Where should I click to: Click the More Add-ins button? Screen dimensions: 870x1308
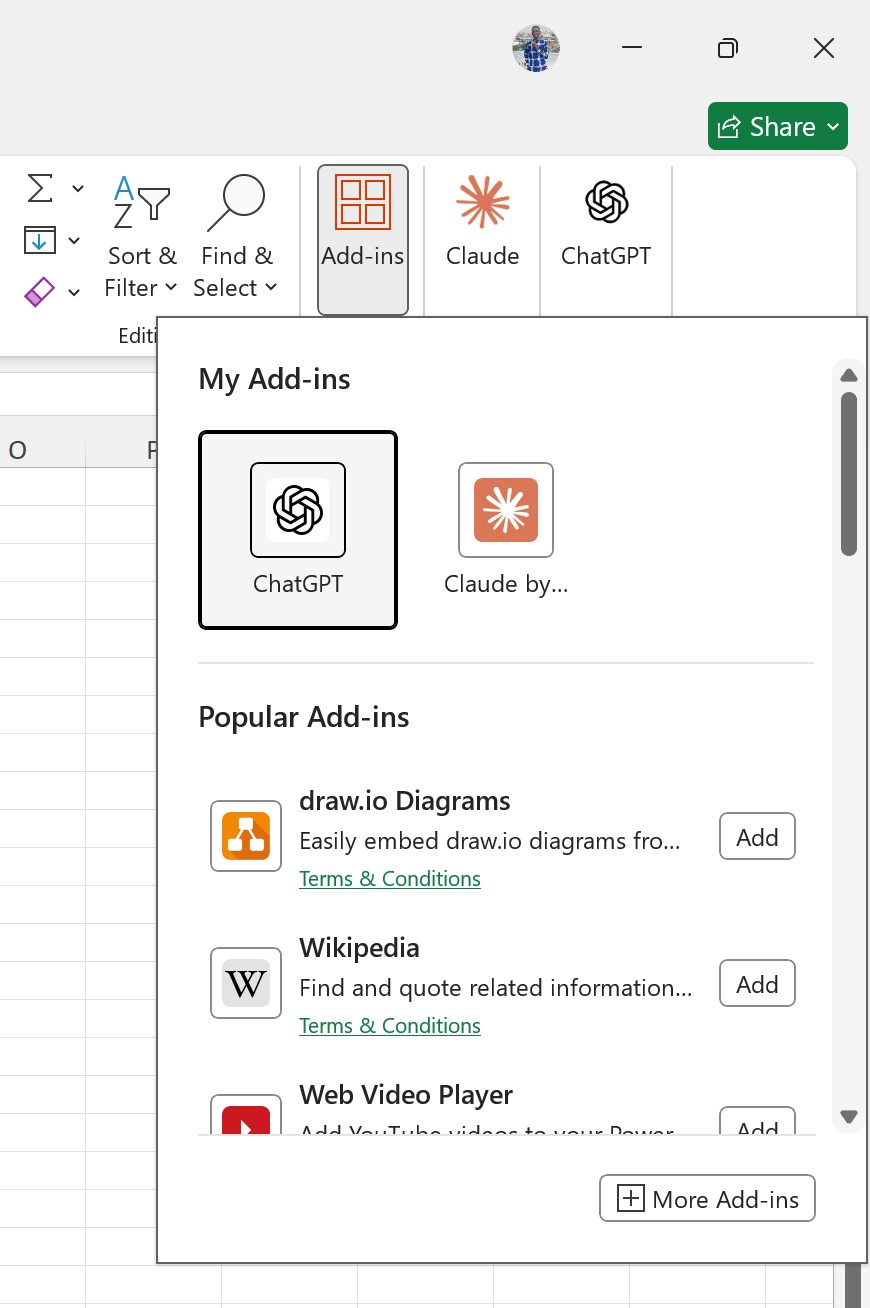(x=707, y=1198)
